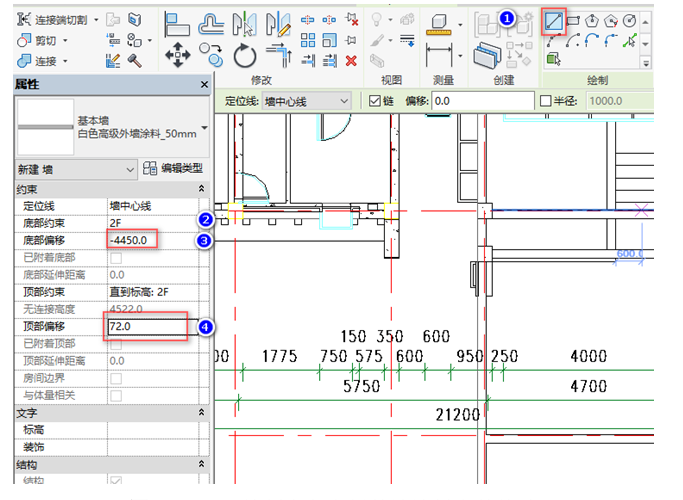Select the Offset tool icon

(211, 22)
